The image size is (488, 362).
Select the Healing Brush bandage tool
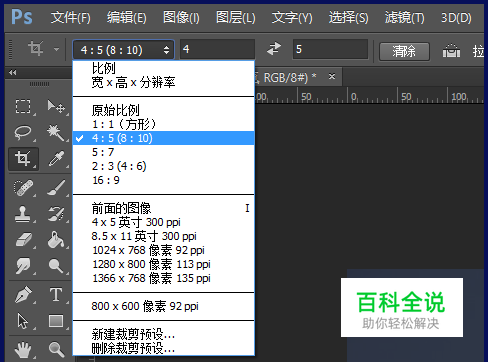pyautogui.click(x=23, y=188)
